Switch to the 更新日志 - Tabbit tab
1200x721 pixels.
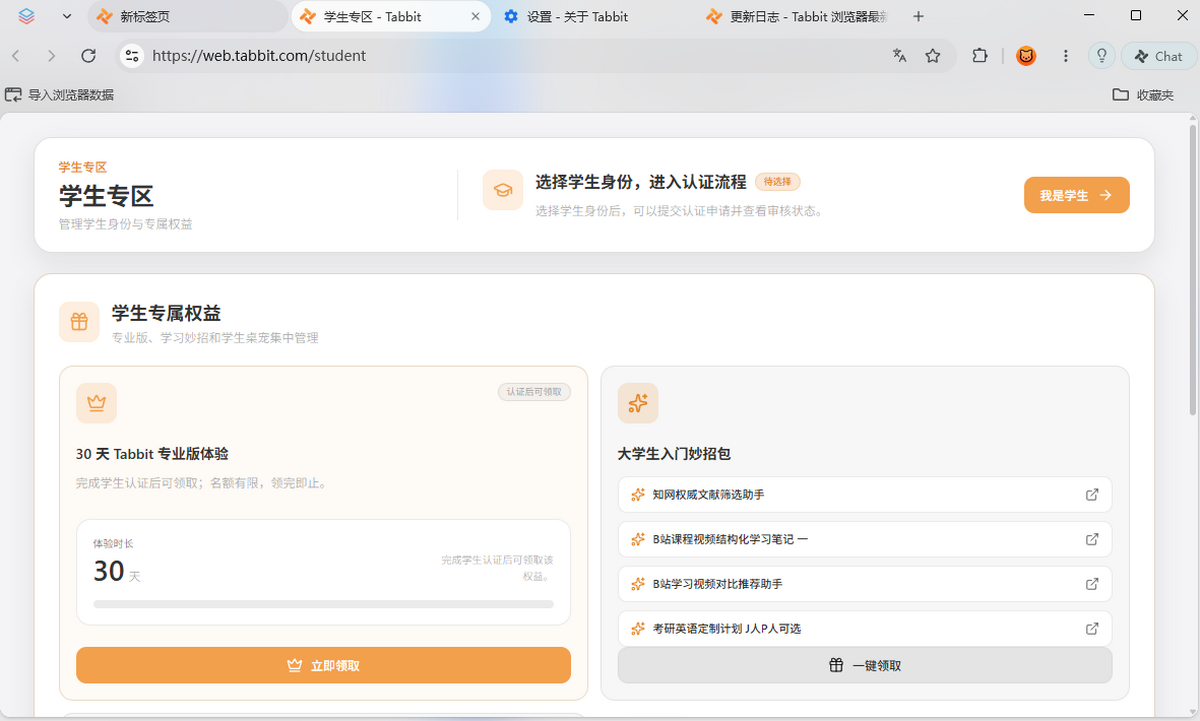(x=797, y=16)
